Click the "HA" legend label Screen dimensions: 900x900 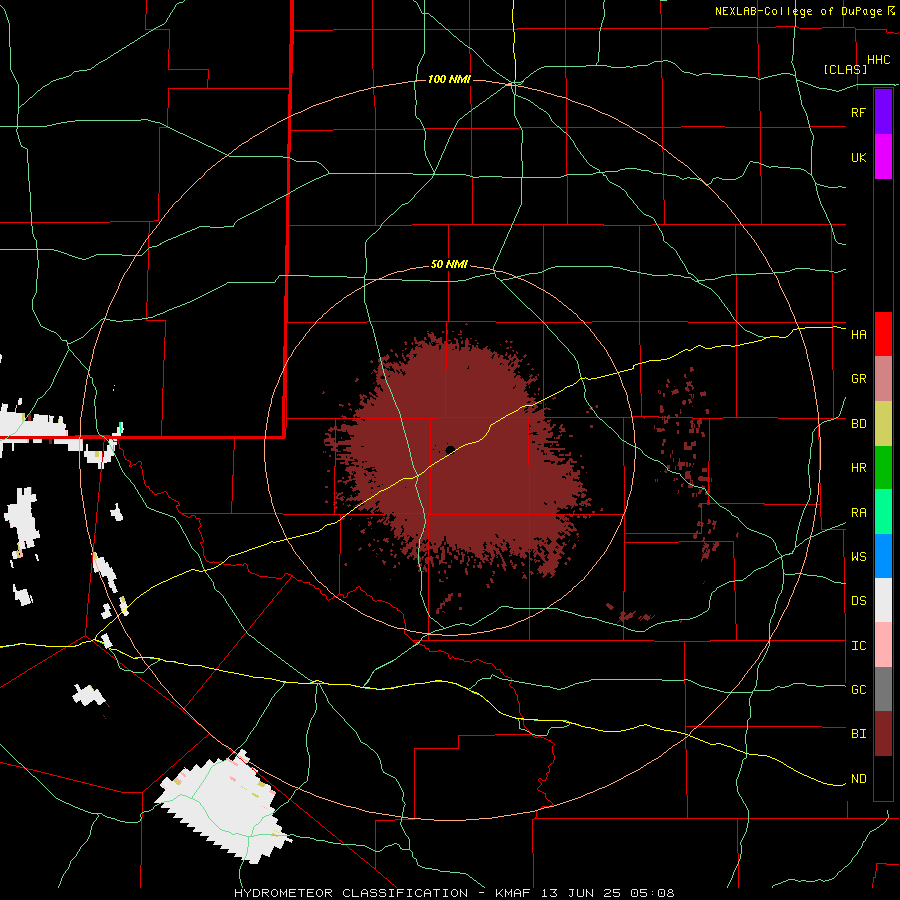click(858, 334)
